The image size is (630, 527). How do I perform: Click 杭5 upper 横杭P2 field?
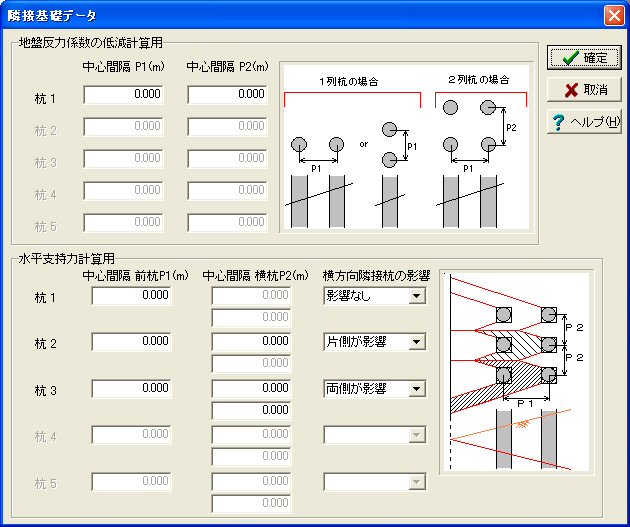coord(252,482)
